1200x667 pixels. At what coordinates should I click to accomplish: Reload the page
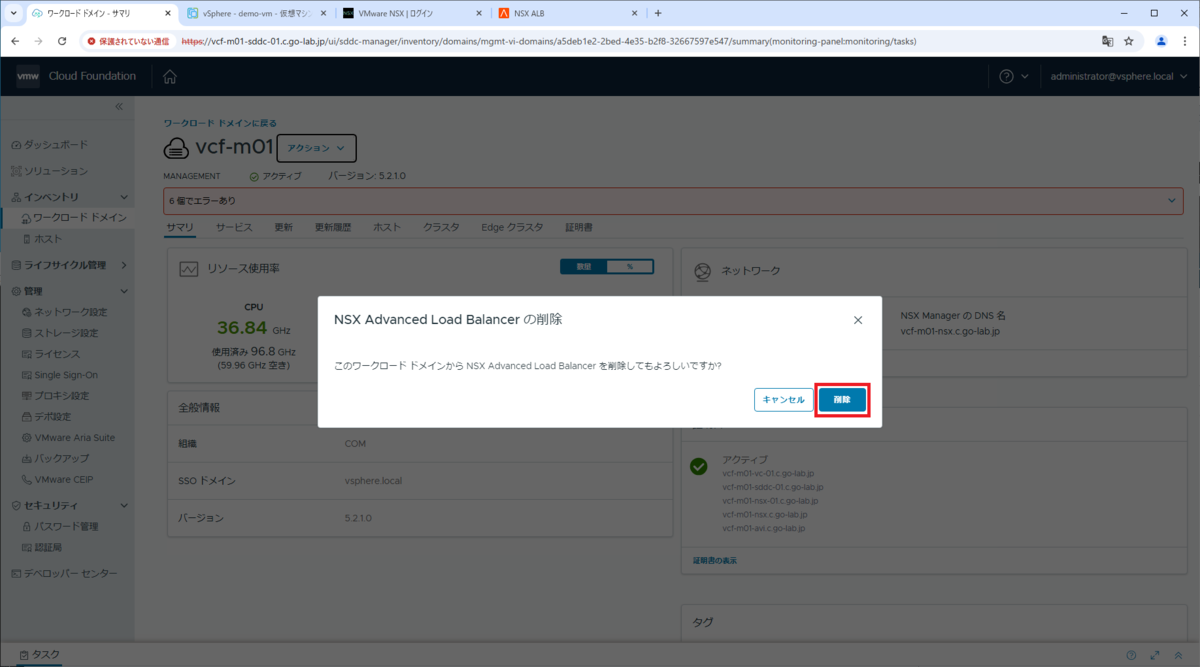tap(62, 42)
